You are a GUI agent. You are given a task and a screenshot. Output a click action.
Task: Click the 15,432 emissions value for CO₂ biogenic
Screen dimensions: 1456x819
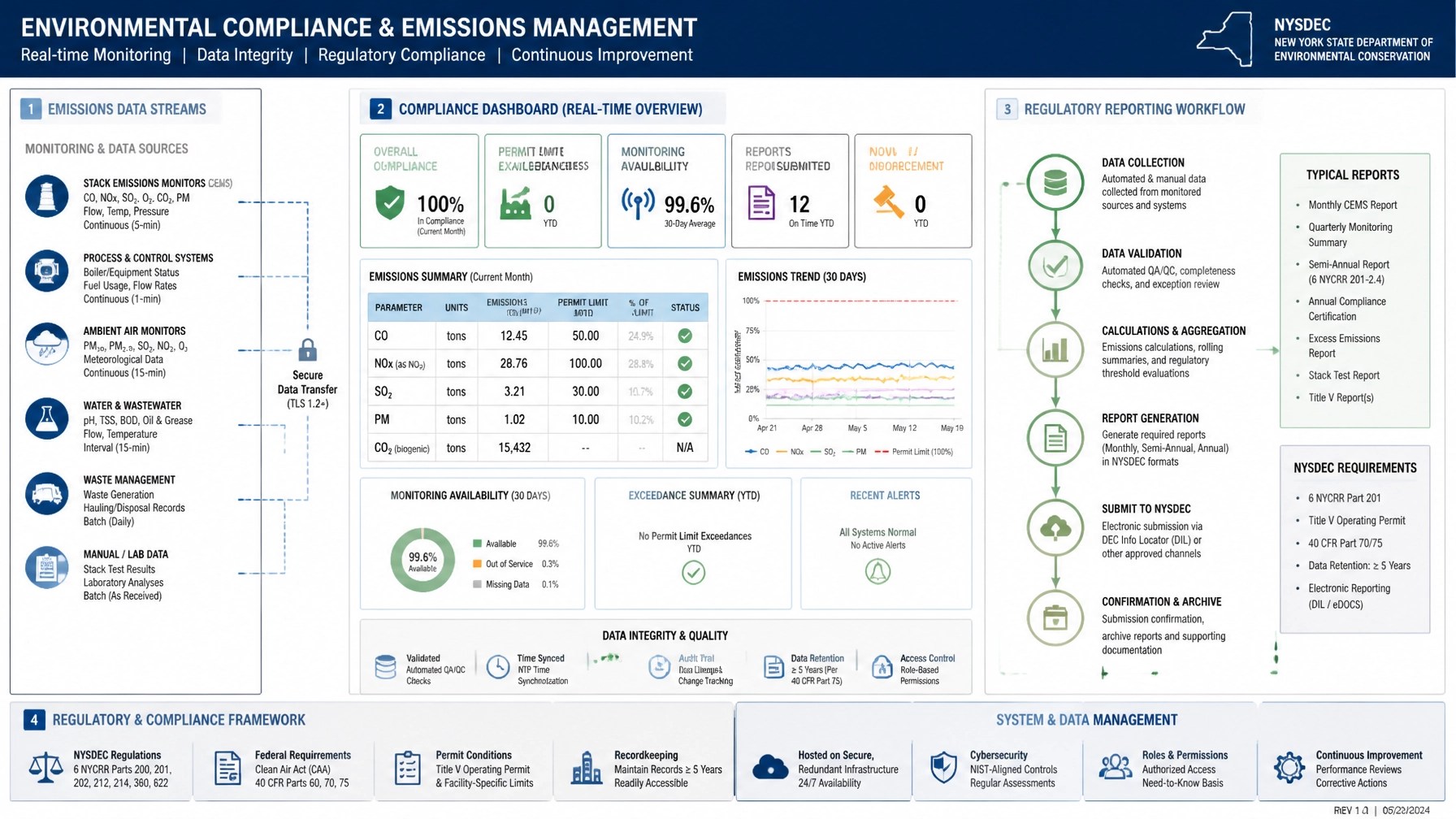[514, 448]
